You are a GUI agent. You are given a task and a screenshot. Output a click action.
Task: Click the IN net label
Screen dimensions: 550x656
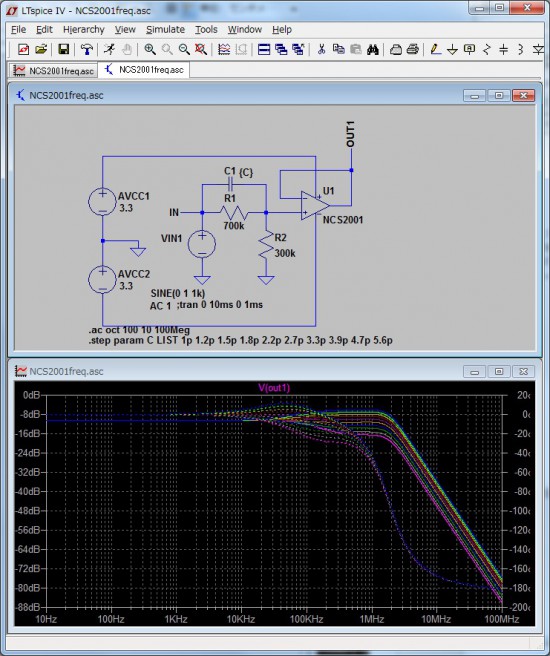pyautogui.click(x=174, y=212)
